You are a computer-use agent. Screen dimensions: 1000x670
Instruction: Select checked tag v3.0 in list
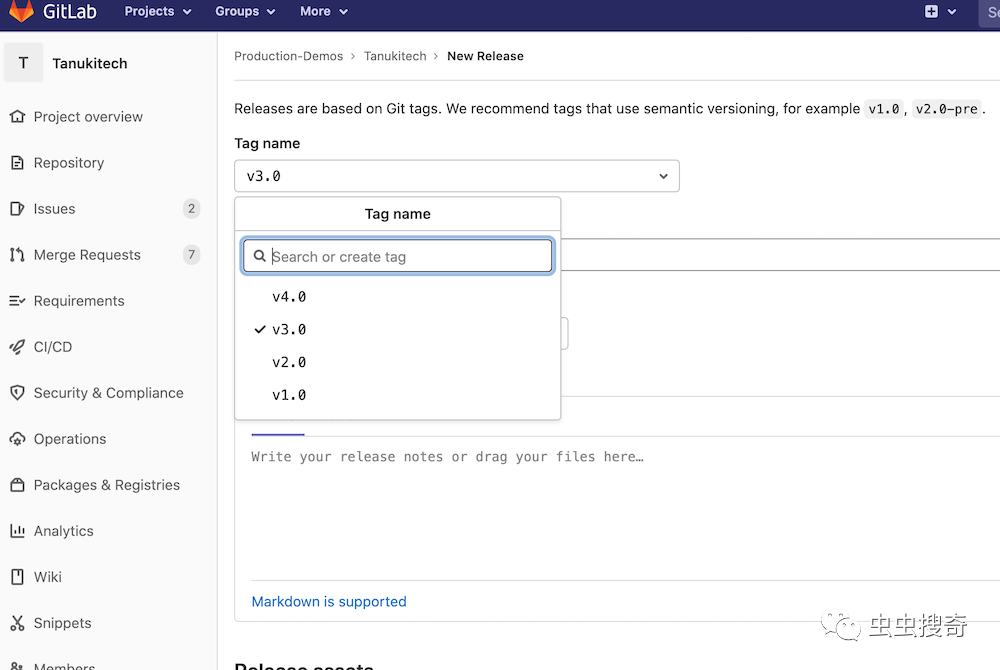pyautogui.click(x=397, y=330)
